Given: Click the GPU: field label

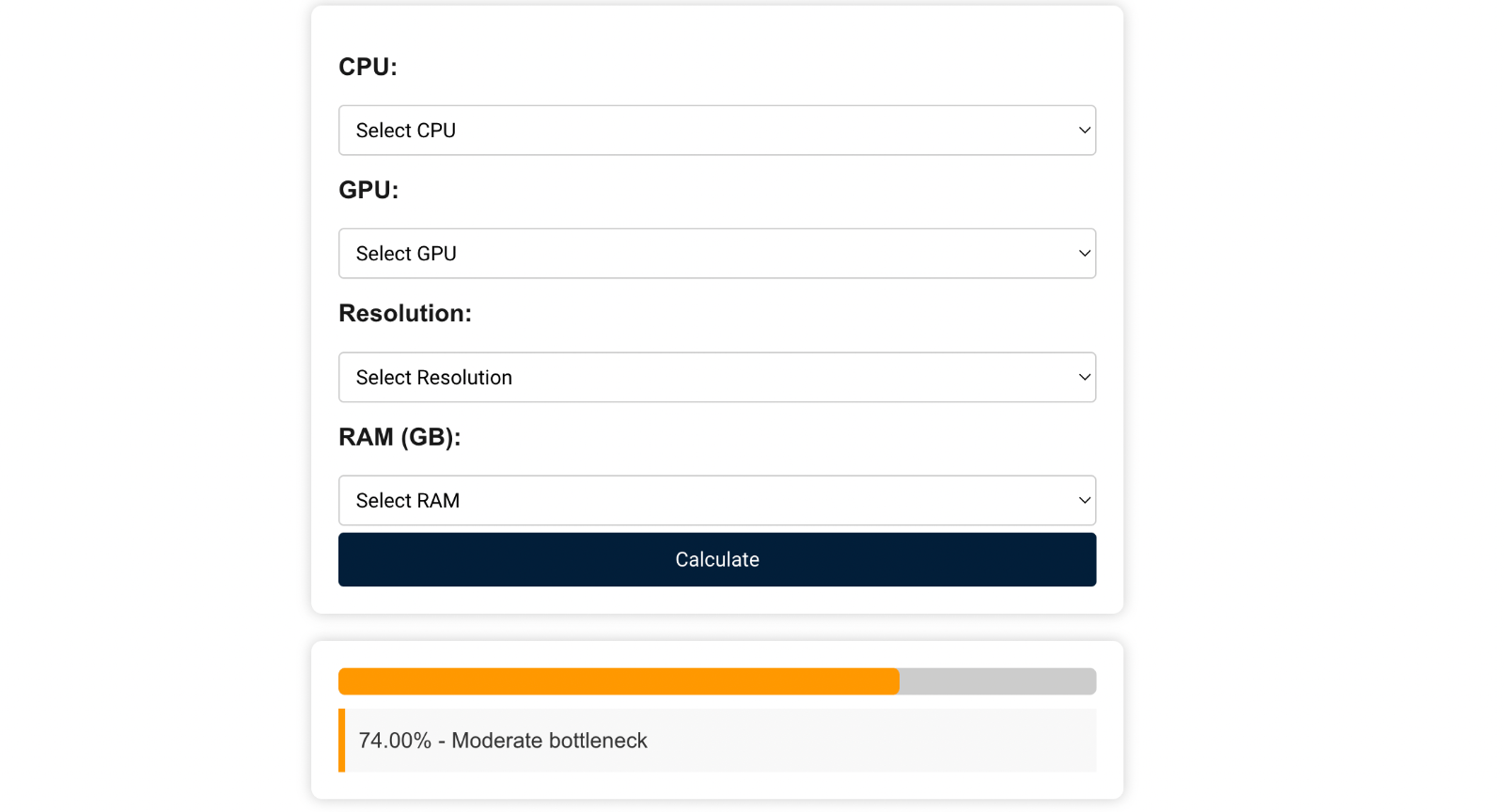Looking at the screenshot, I should pyautogui.click(x=368, y=190).
